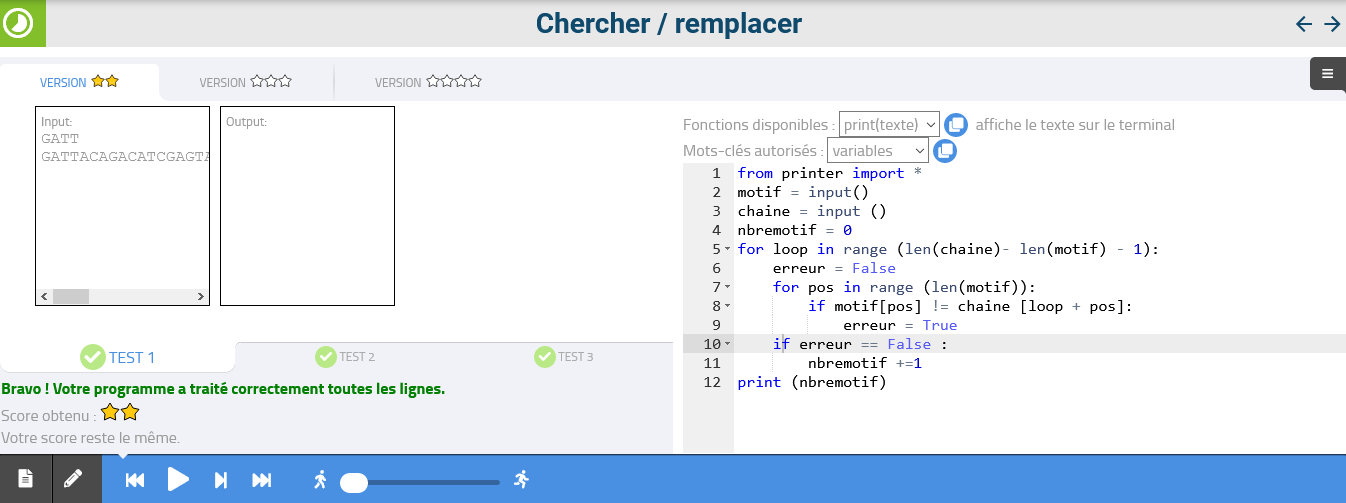Rewind to the beginning of execution
Image resolution: width=1346 pixels, height=503 pixels.
click(x=135, y=480)
